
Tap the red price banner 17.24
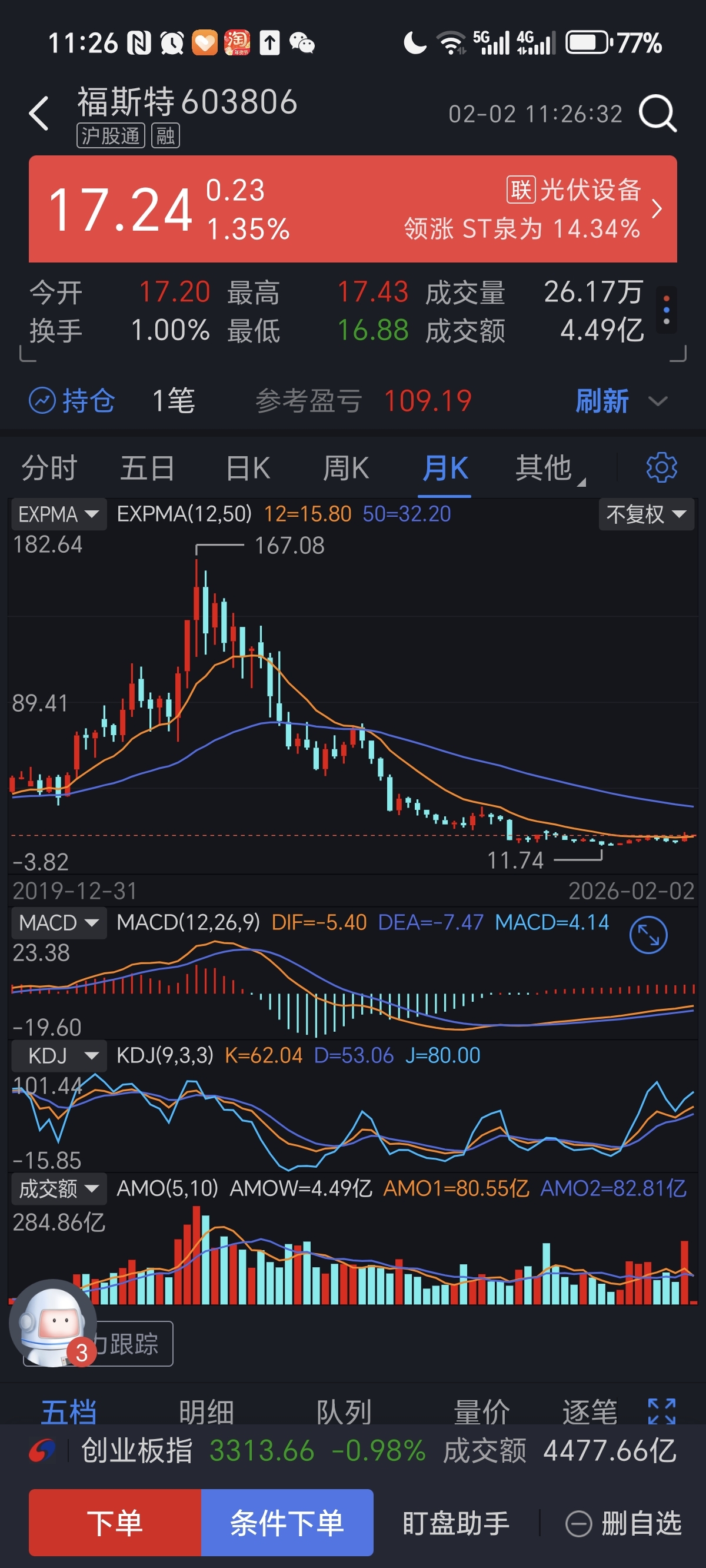353,209
